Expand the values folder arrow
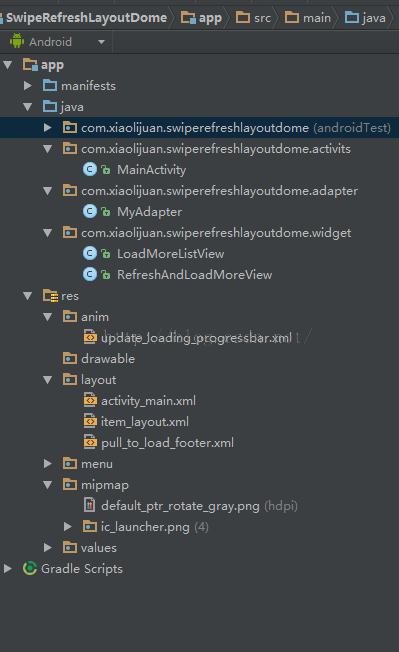This screenshot has width=399, height=652. click(48, 548)
